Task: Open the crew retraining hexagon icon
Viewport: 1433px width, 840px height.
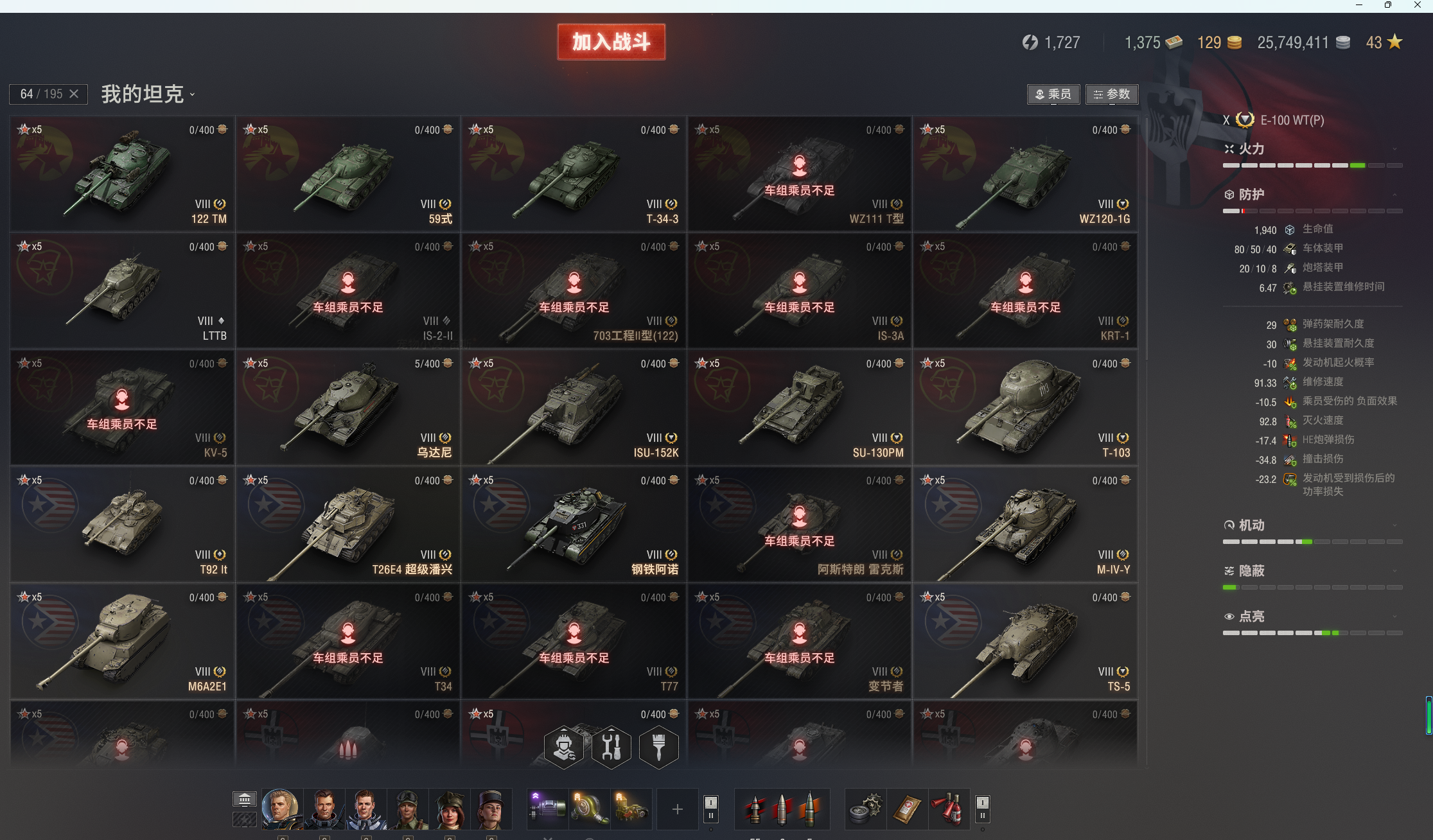Action: click(564, 747)
